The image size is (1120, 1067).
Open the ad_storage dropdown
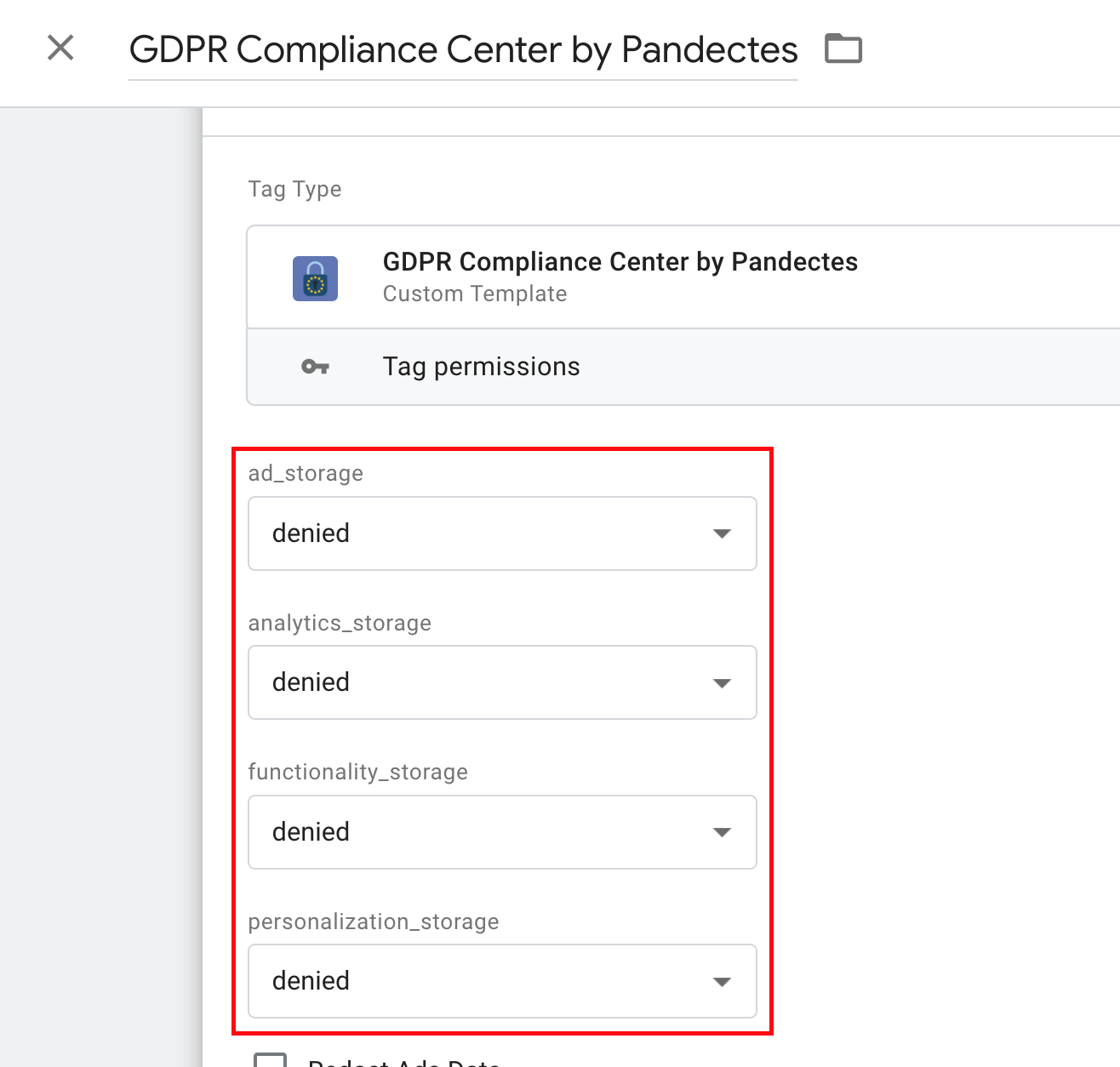(502, 533)
